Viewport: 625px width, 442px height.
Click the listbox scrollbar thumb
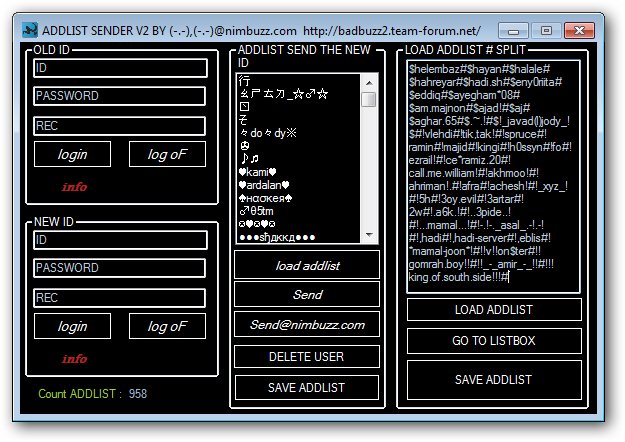pos(369,99)
